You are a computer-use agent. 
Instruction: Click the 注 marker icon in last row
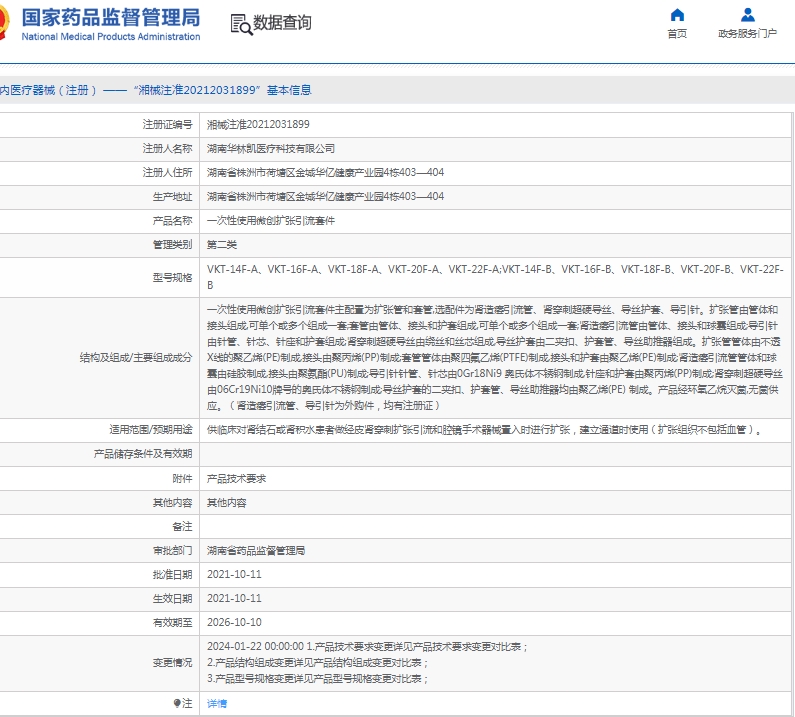tap(176, 703)
